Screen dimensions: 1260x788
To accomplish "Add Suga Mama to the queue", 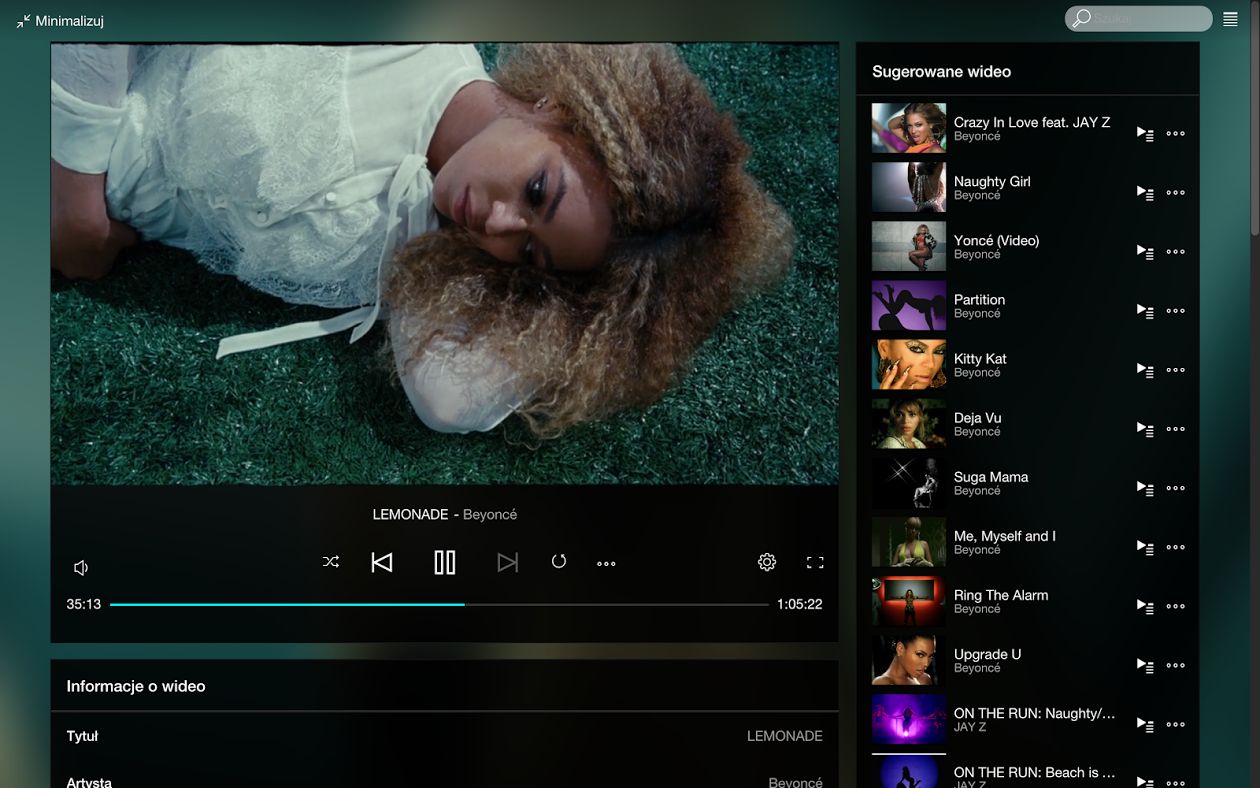I will 1146,488.
